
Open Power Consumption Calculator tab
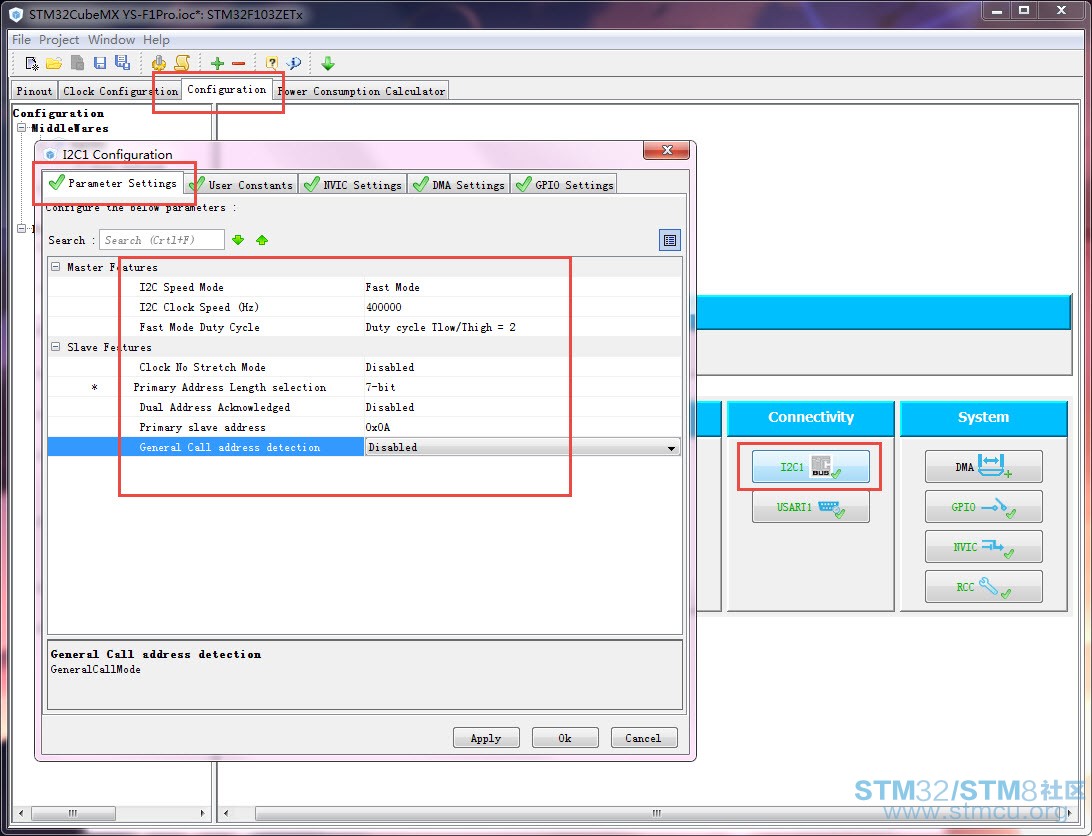pos(360,91)
